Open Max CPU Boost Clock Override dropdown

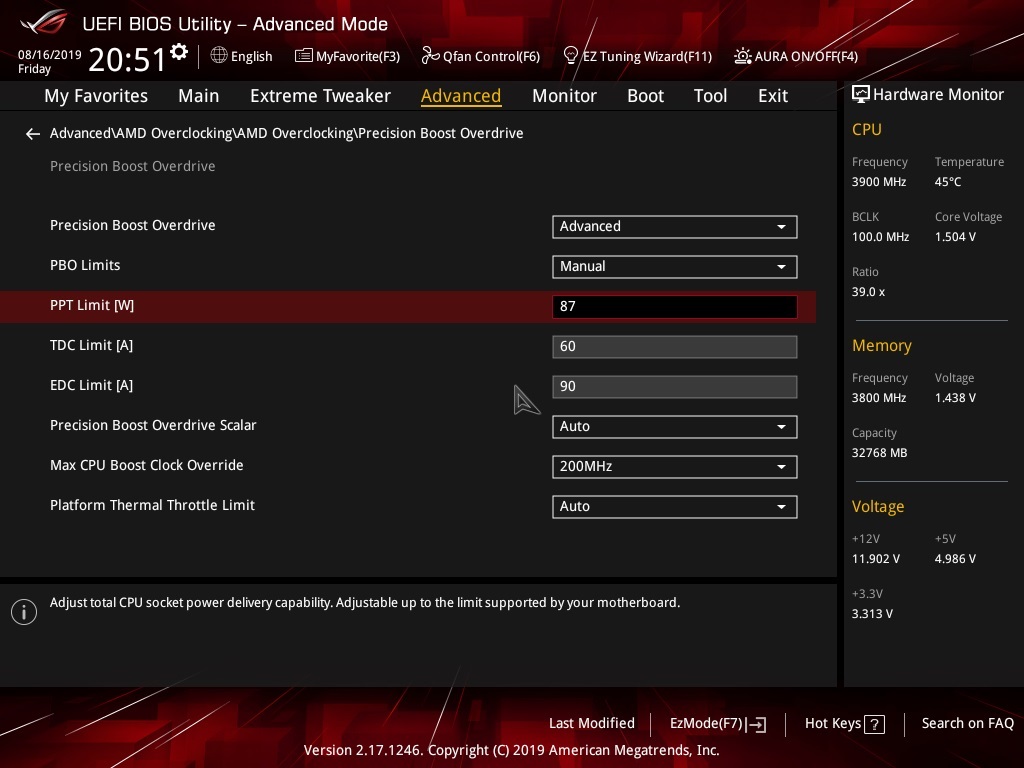pos(675,466)
